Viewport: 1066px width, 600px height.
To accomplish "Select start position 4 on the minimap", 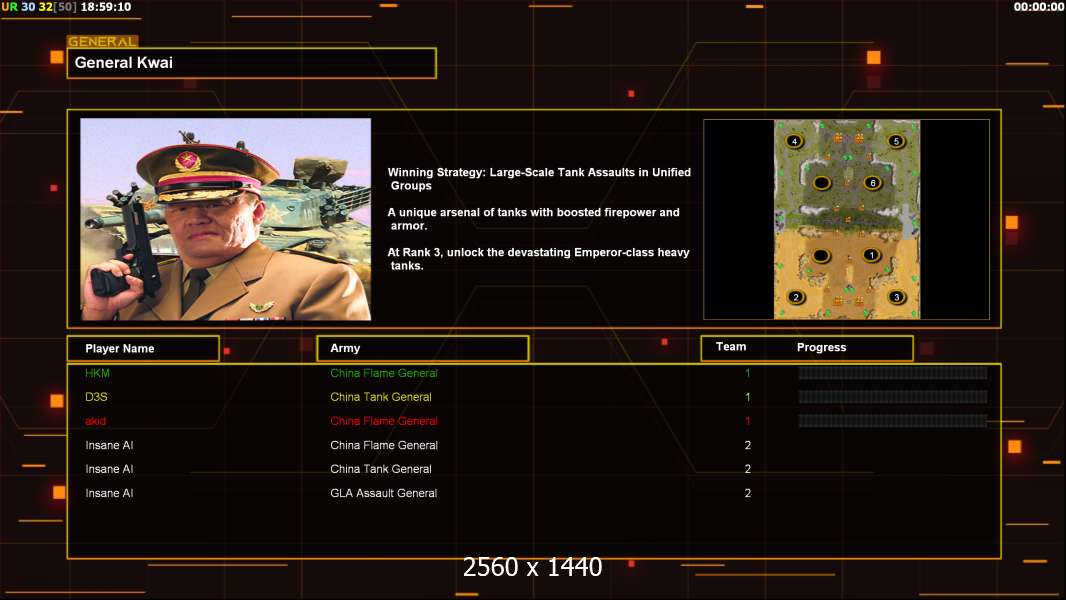I will (x=794, y=141).
